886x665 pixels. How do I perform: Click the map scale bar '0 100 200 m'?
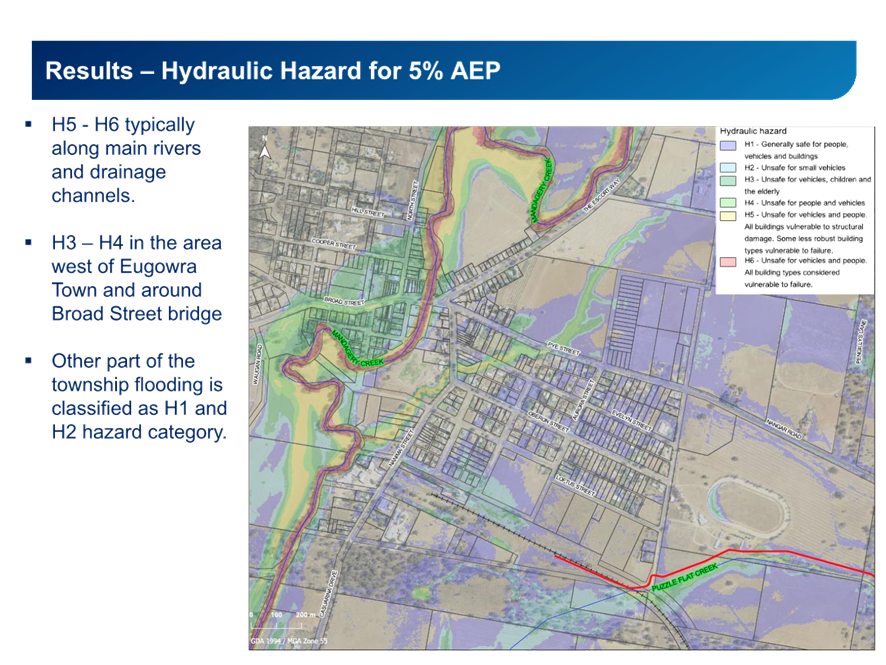click(284, 621)
